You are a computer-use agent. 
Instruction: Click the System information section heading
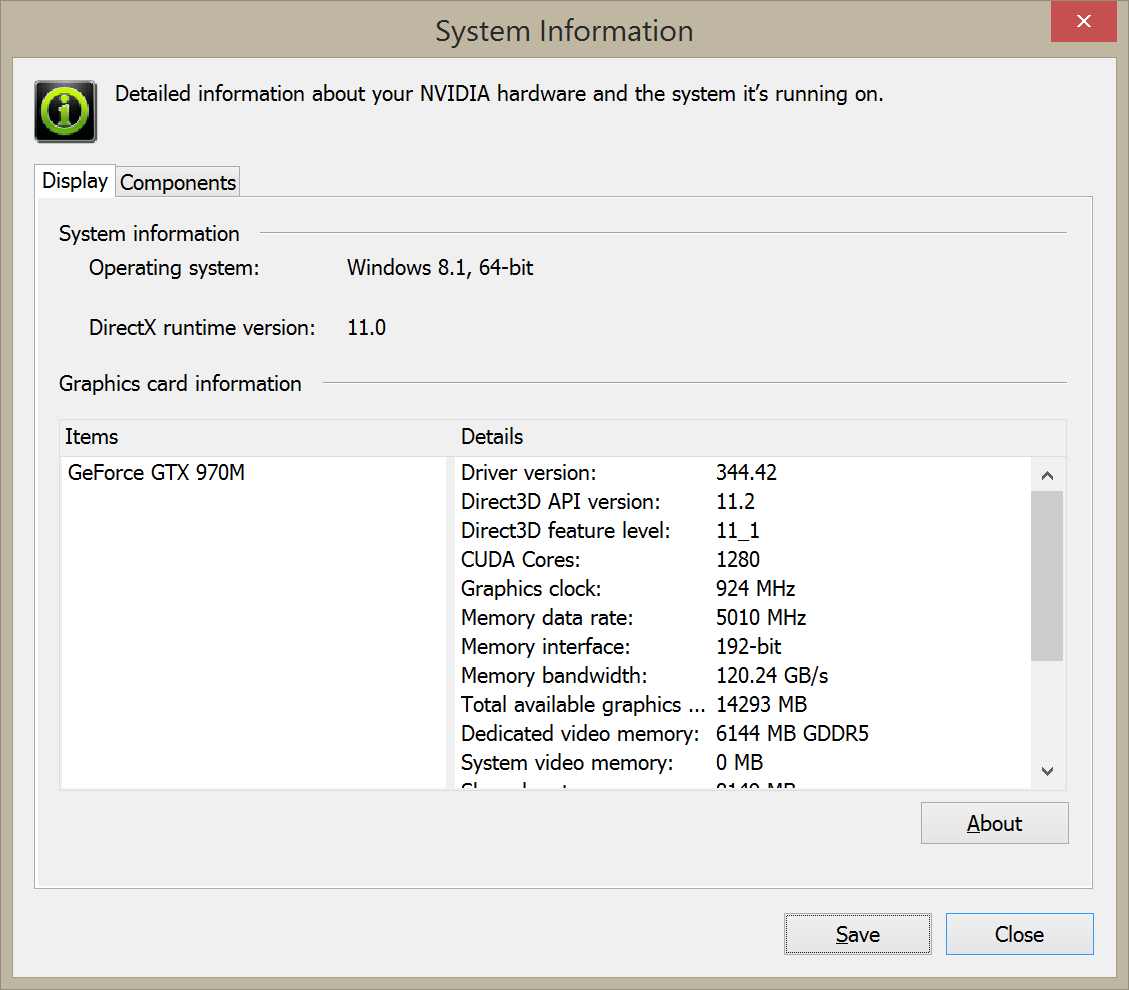pos(149,233)
